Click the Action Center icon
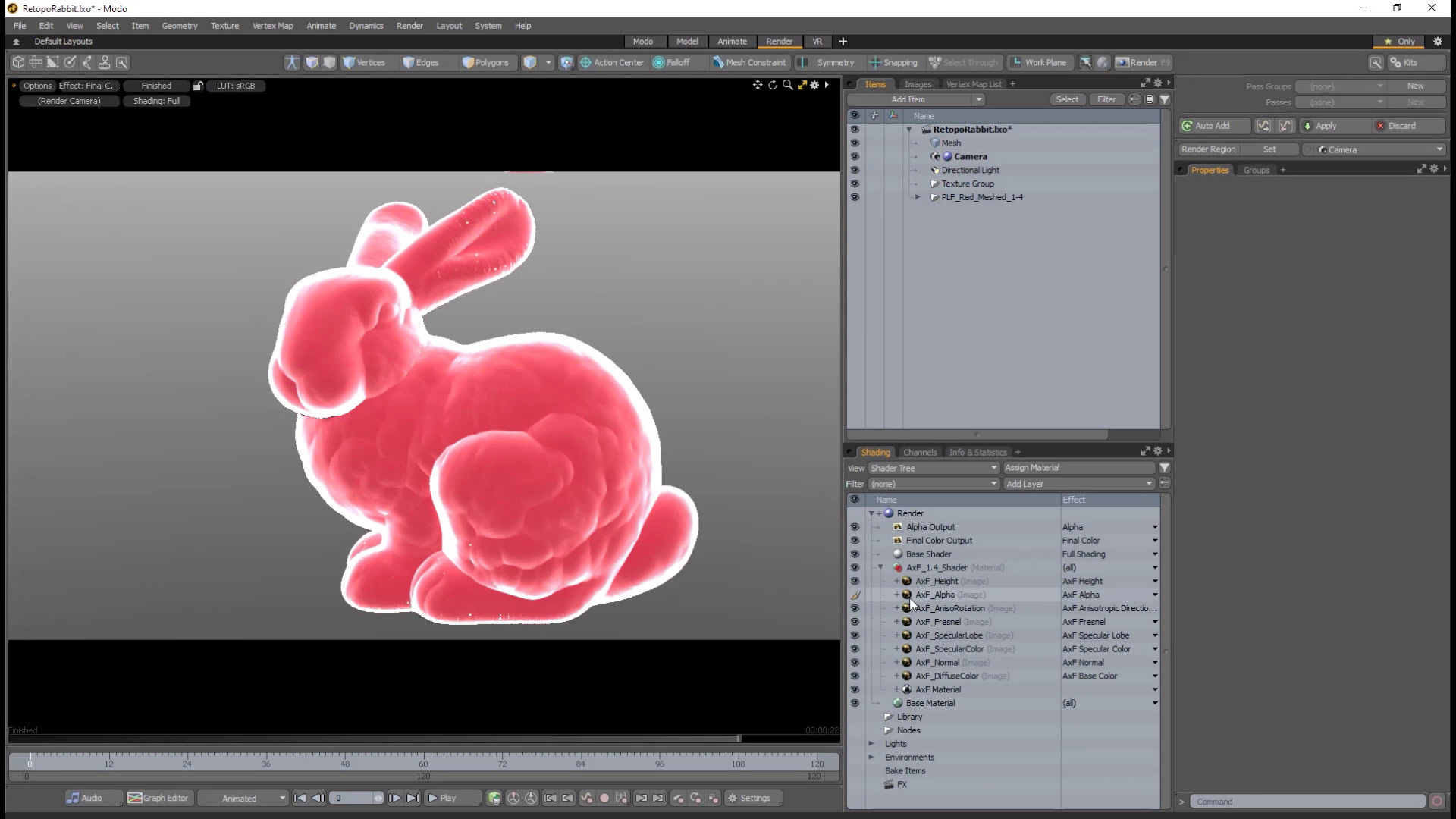The height and width of the screenshot is (819, 1456). click(x=585, y=63)
